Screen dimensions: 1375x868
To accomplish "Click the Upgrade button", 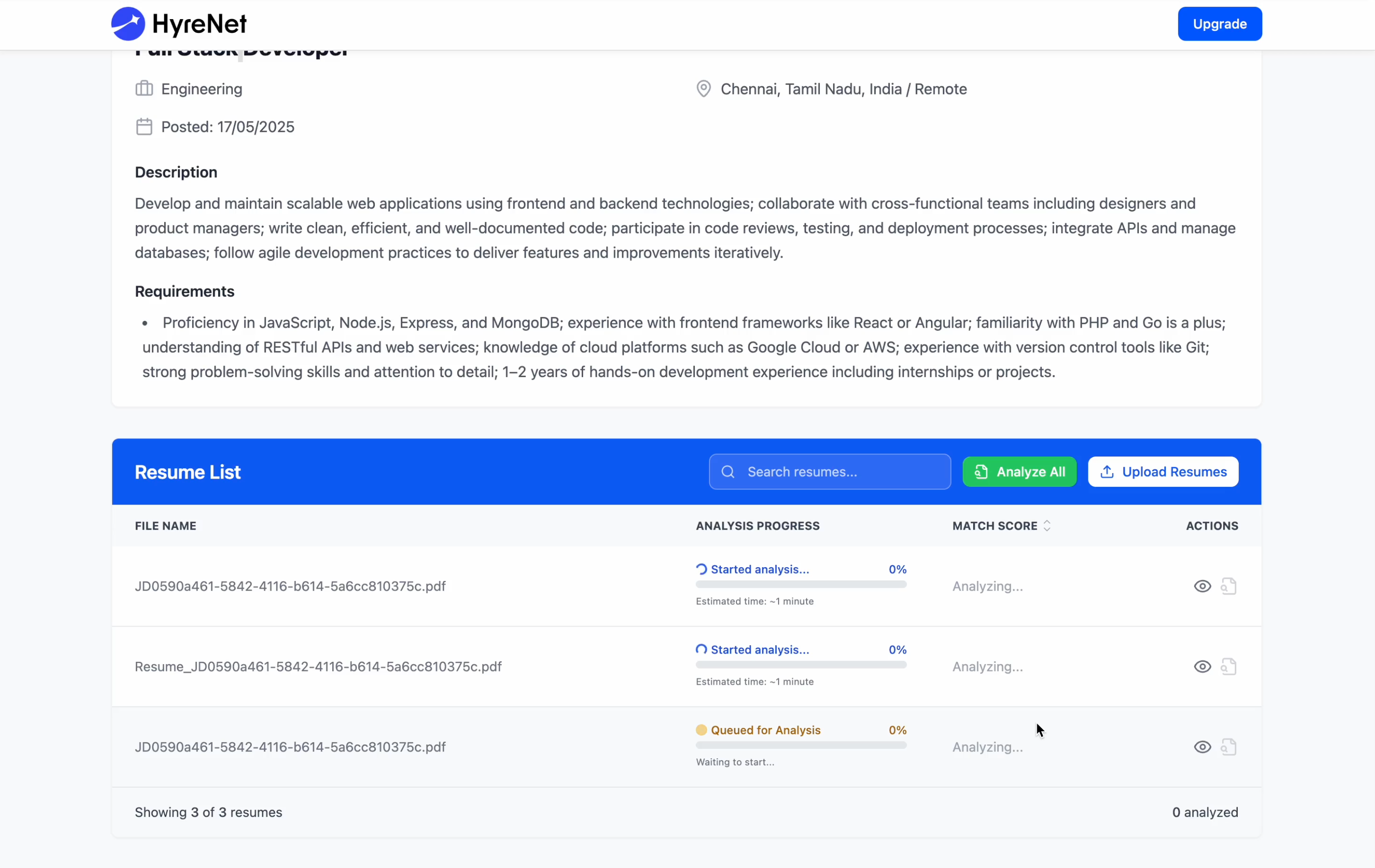I will pyautogui.click(x=1219, y=24).
